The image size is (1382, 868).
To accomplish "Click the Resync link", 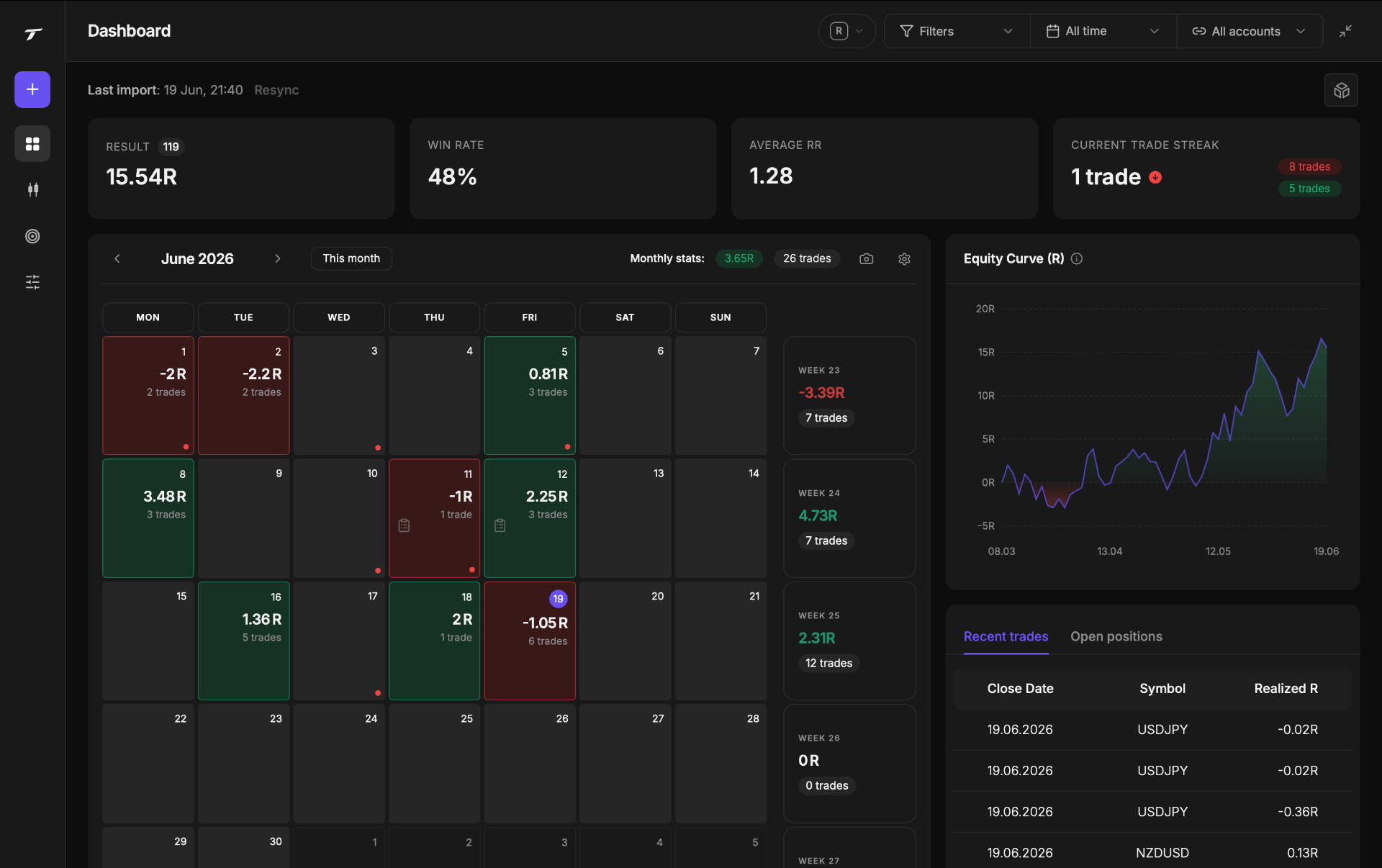I will [x=276, y=90].
